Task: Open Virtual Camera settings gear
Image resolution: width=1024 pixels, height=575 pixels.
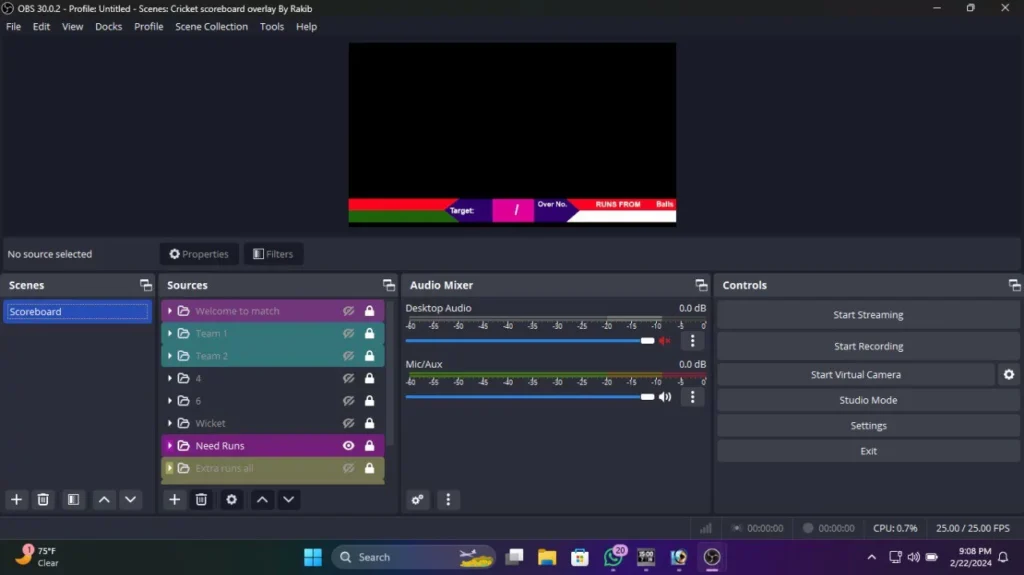Action: click(x=1008, y=374)
